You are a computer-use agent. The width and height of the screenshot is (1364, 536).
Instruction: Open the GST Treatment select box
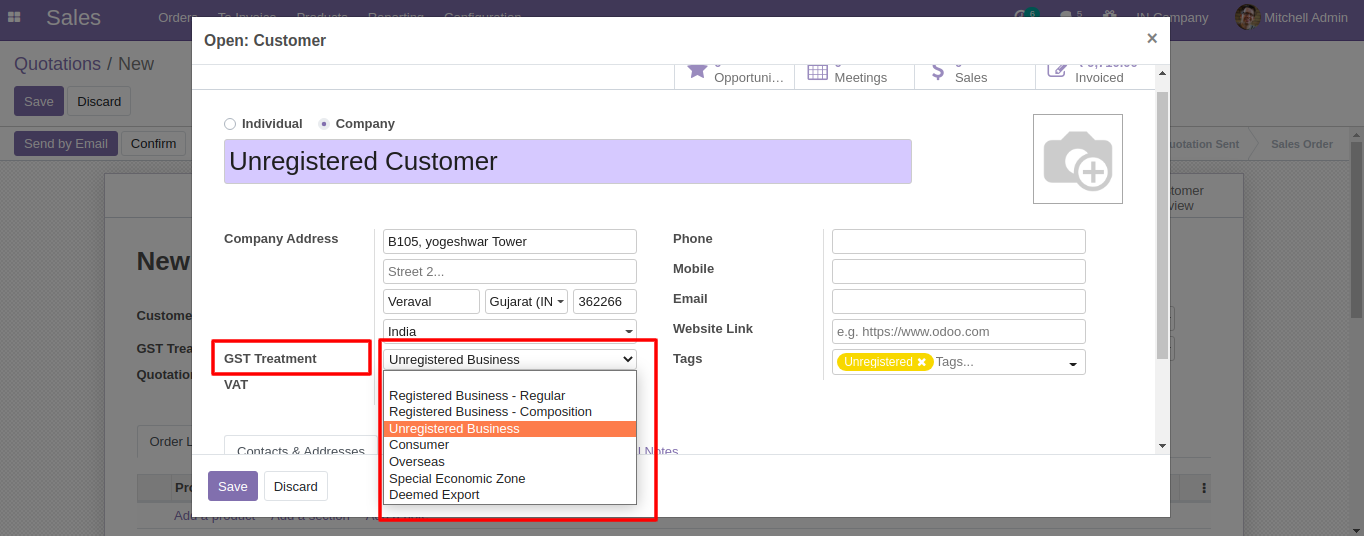pos(510,359)
